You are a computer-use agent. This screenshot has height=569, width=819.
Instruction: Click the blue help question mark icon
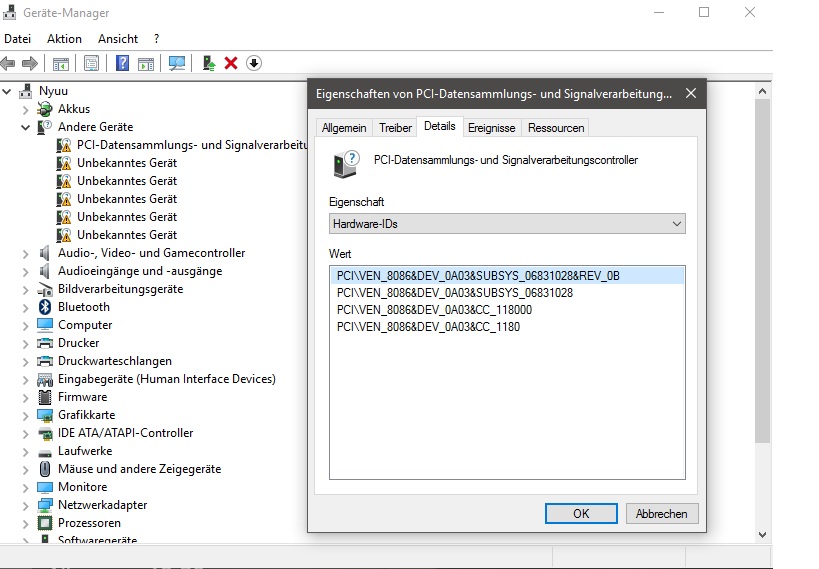pos(123,63)
